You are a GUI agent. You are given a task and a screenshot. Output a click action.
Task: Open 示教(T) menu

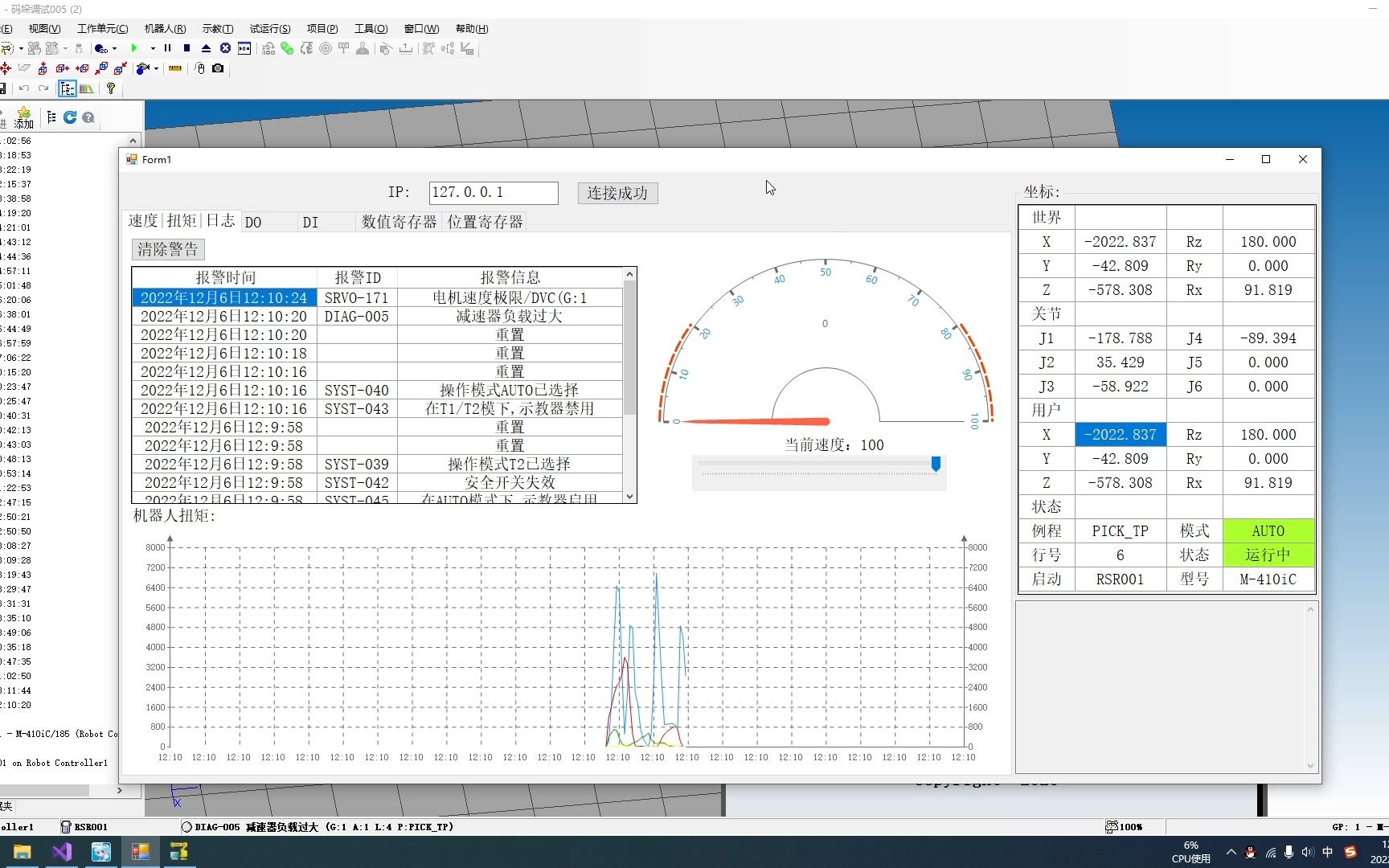pos(217,28)
